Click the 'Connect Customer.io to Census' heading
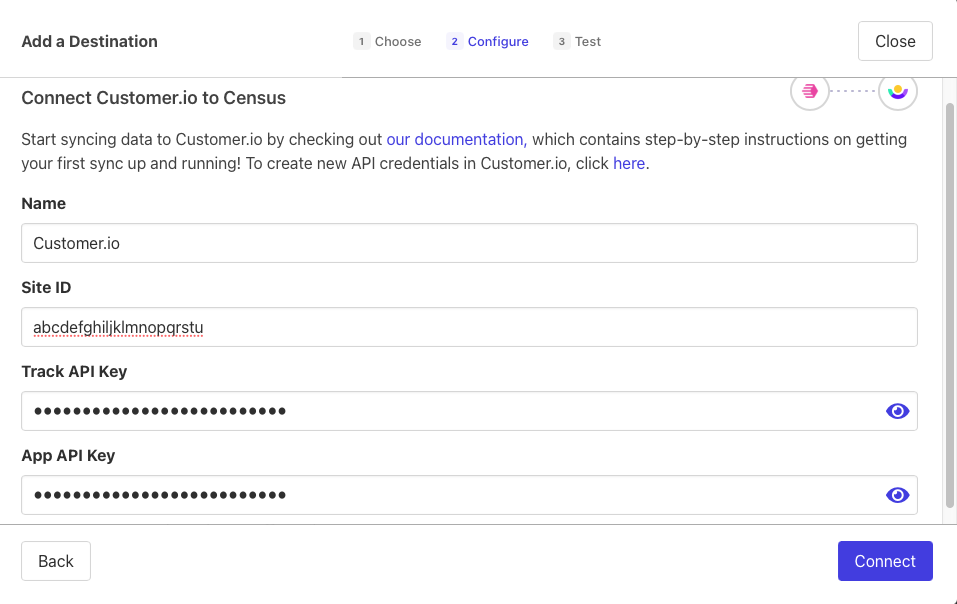957x604 pixels. 153,98
